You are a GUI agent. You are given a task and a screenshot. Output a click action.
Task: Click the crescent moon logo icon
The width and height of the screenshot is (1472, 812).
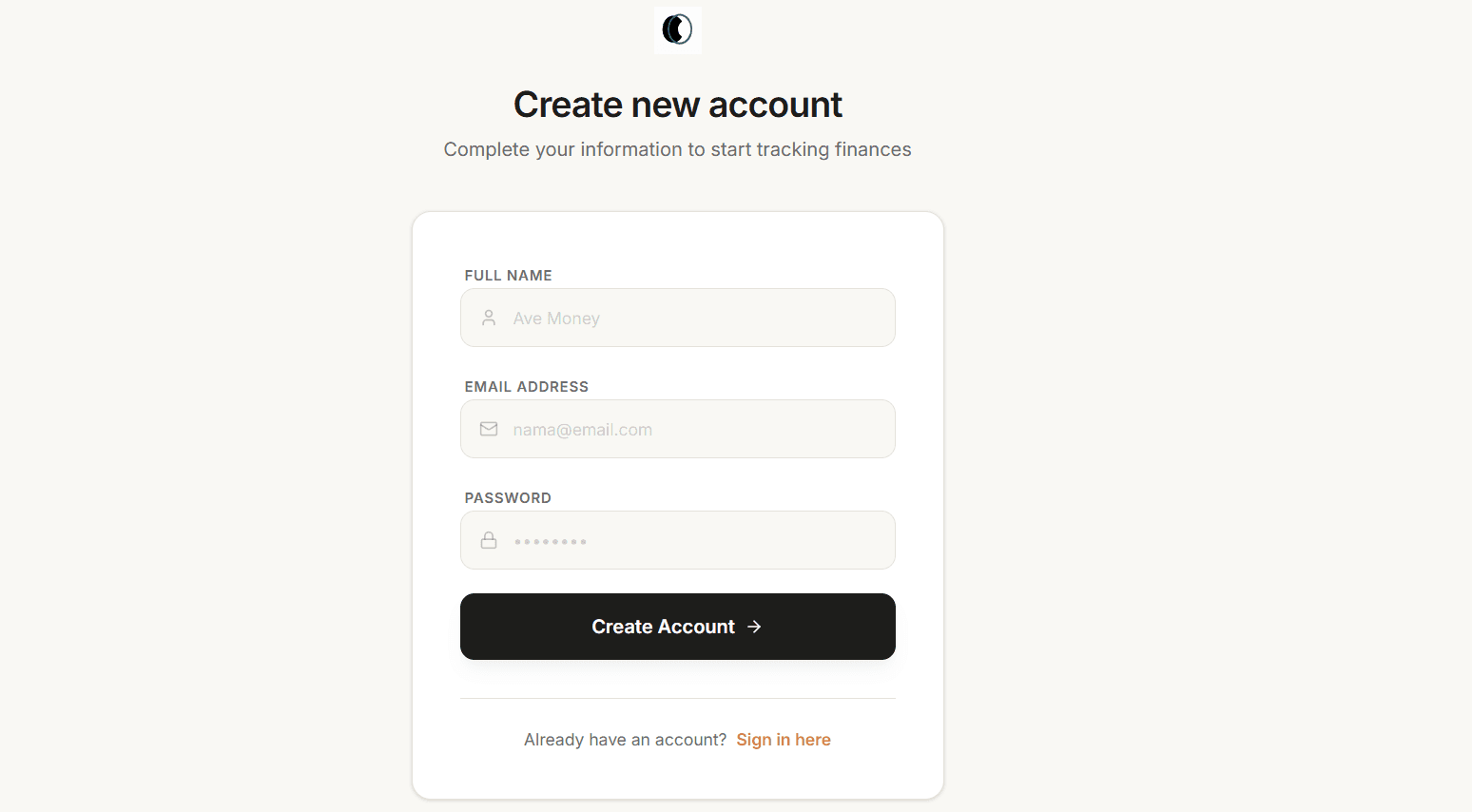pyautogui.click(x=677, y=29)
